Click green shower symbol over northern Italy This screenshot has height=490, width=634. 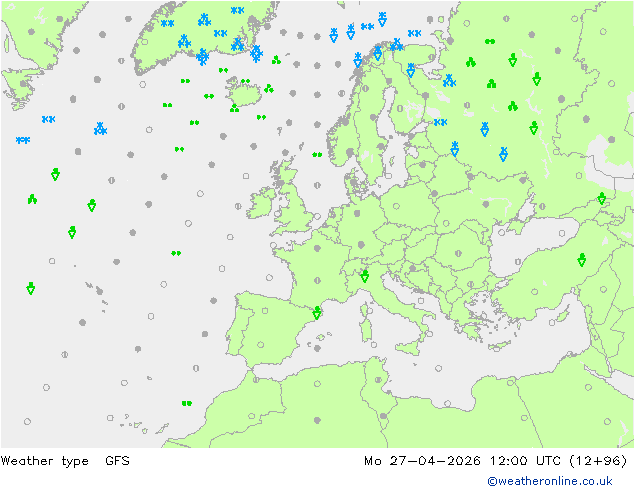(365, 276)
